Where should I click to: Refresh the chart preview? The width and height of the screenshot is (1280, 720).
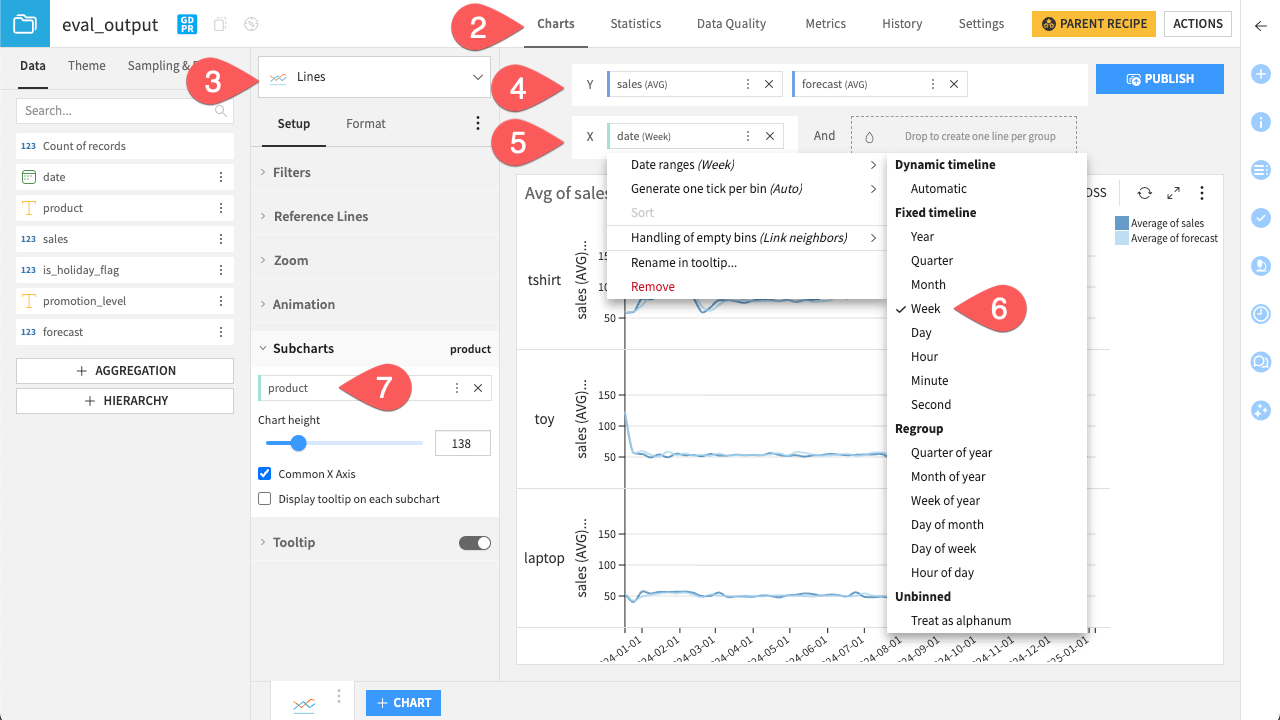[1144, 193]
